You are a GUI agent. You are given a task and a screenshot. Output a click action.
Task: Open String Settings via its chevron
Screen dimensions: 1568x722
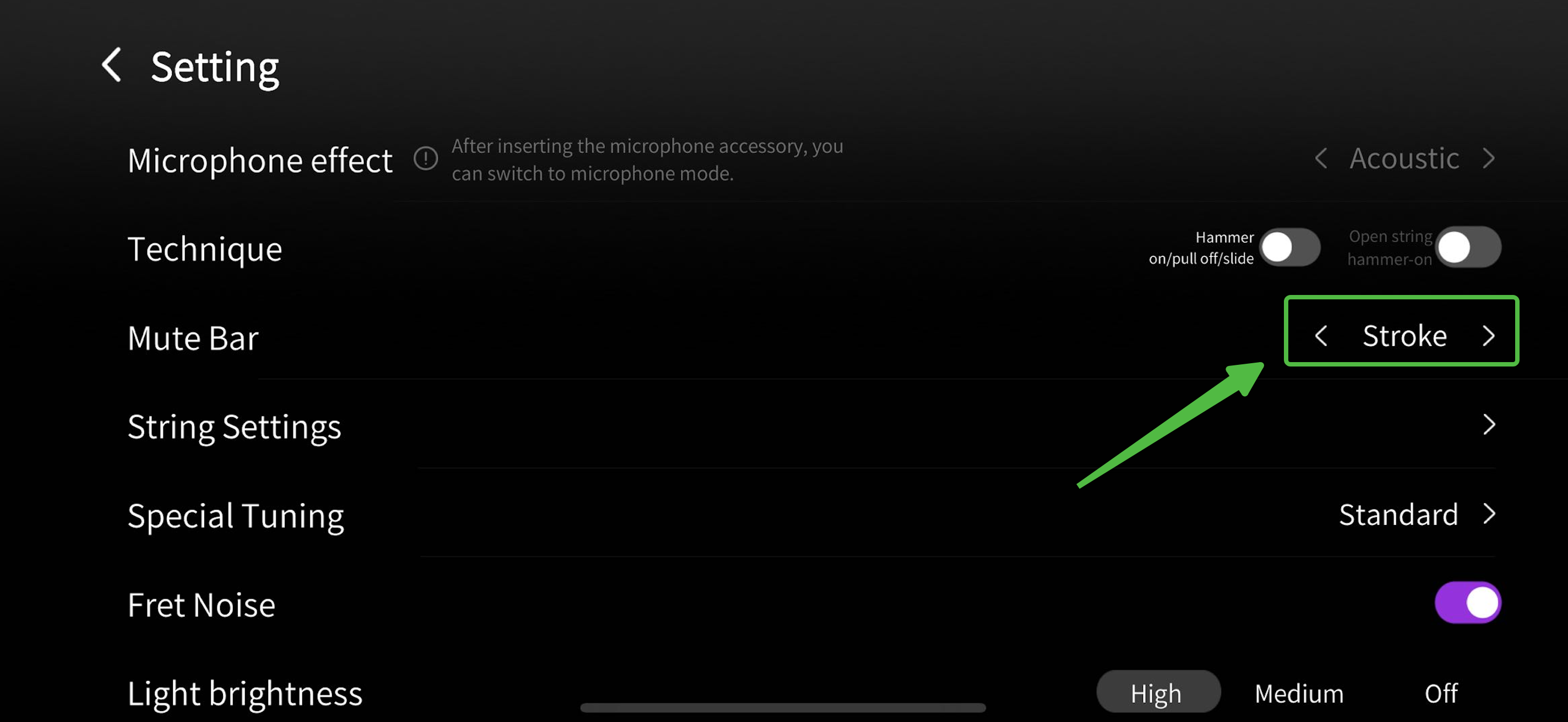[1489, 425]
